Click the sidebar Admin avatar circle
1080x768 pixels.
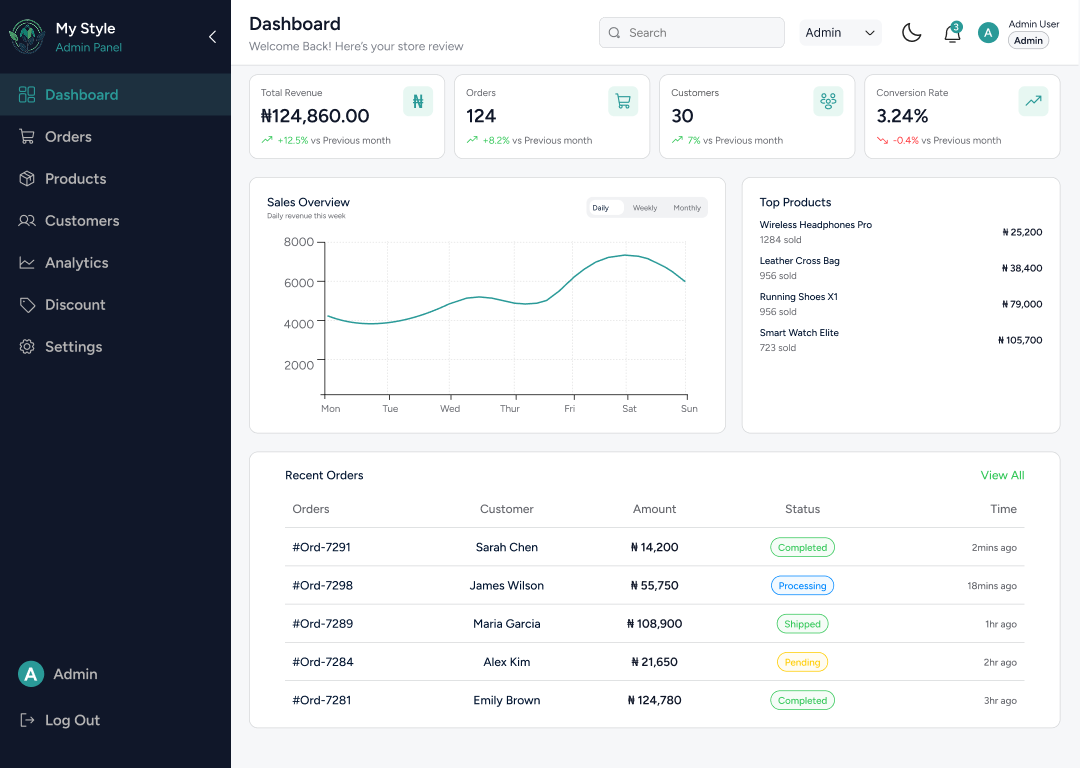point(31,674)
